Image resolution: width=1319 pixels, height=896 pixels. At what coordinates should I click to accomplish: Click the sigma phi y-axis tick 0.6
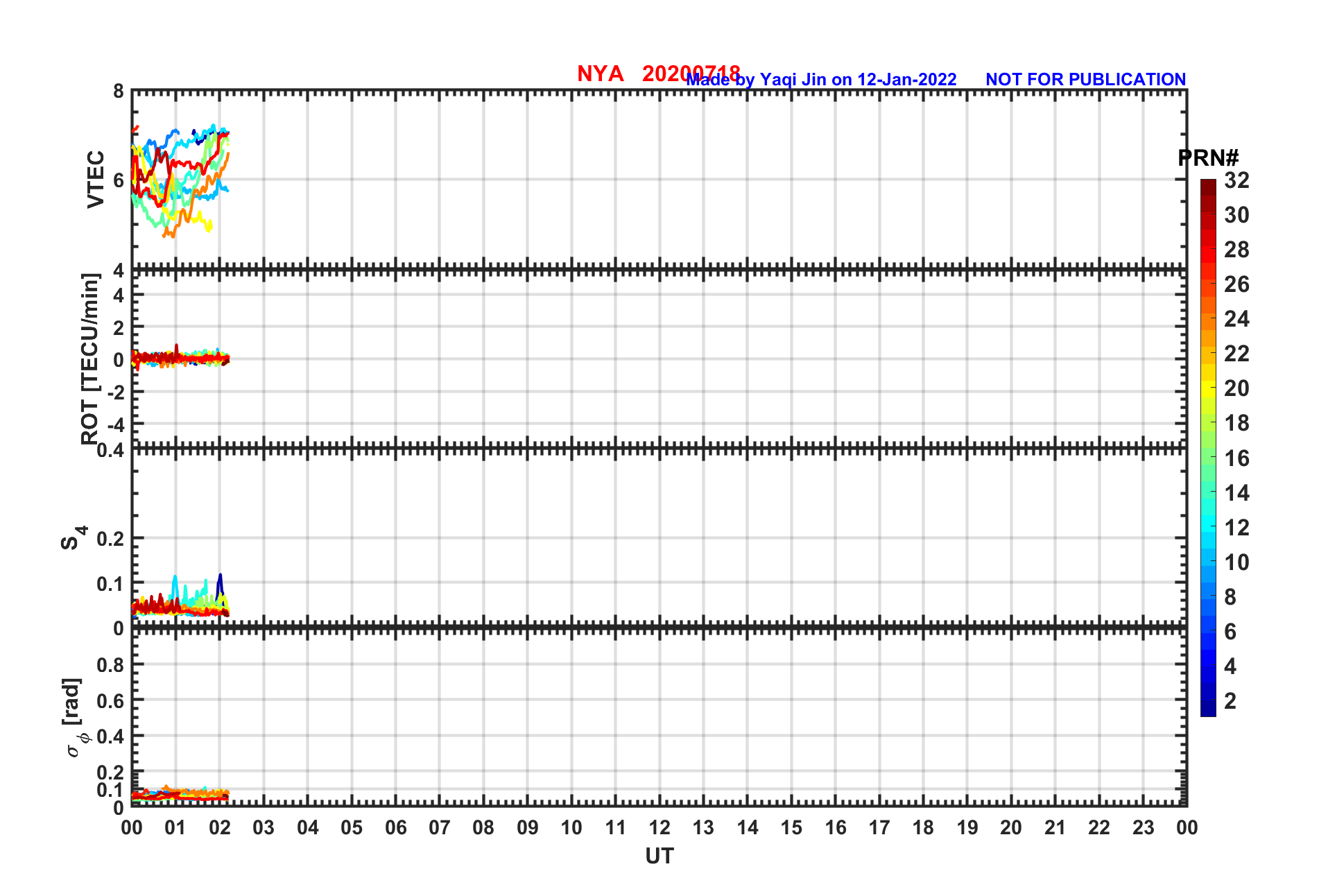pyautogui.click(x=111, y=701)
